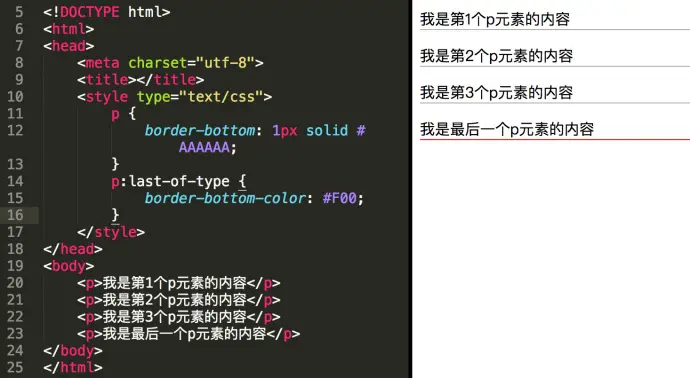Click line number 11 in the gutter

click(15, 114)
